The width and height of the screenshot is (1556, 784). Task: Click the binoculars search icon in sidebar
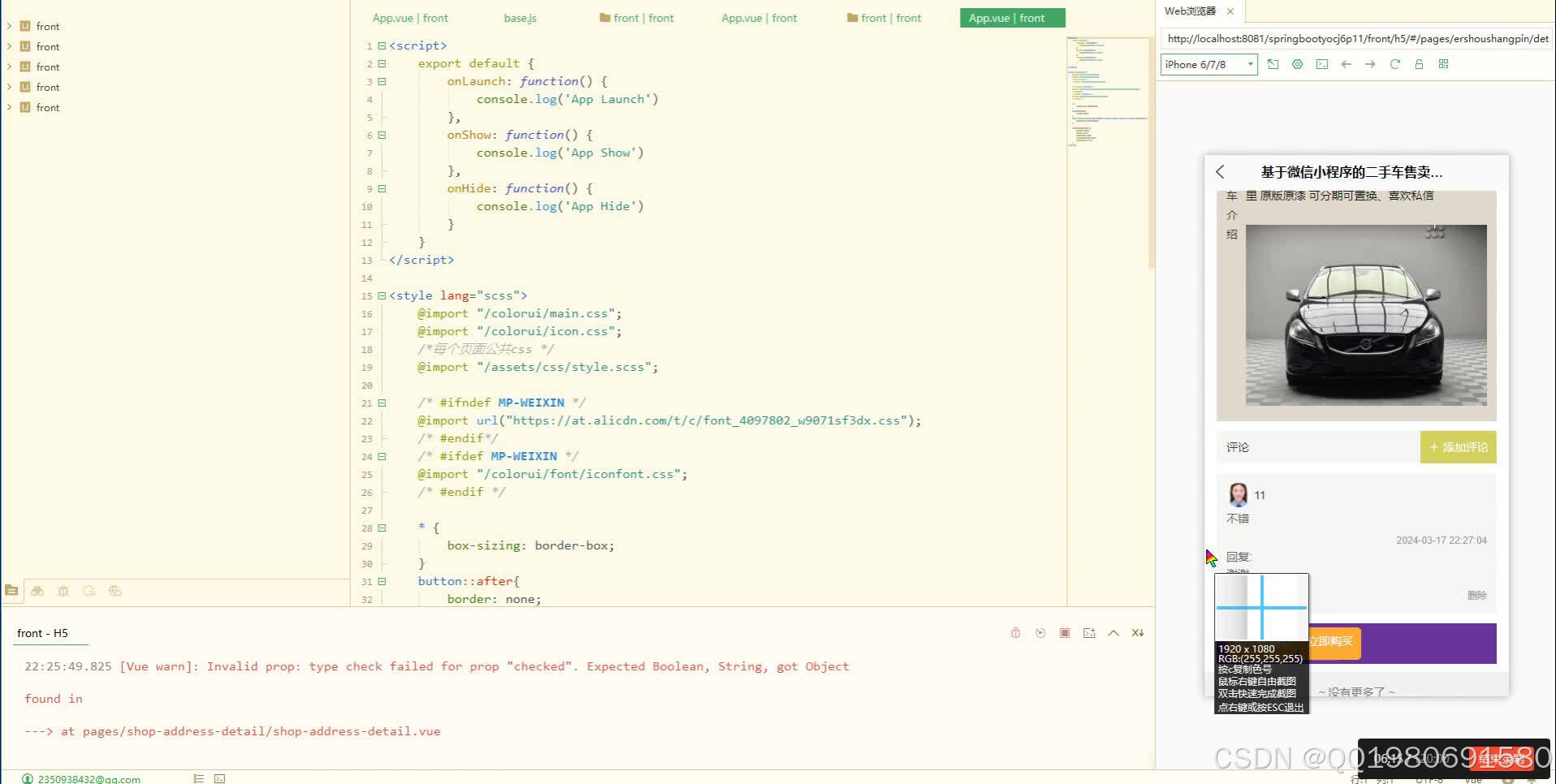point(37,591)
